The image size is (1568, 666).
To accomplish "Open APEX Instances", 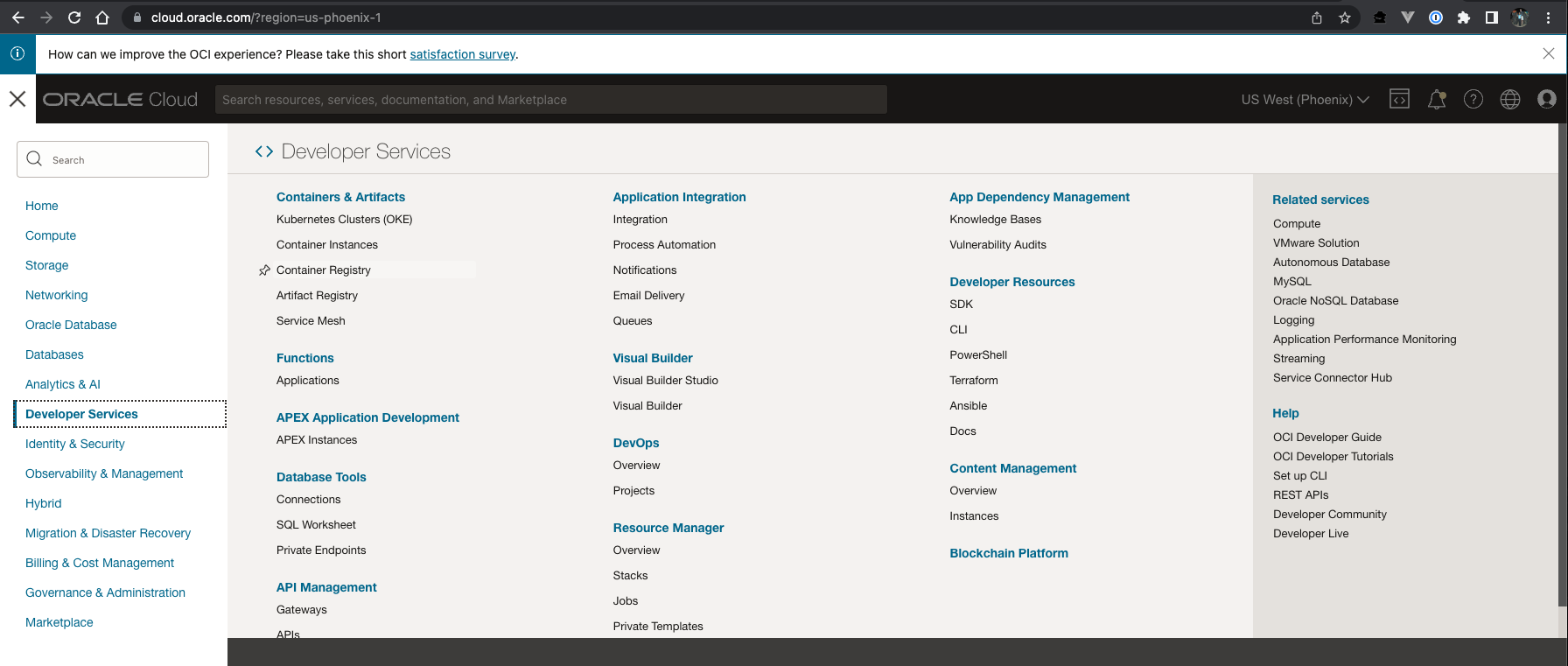I will pos(317,440).
